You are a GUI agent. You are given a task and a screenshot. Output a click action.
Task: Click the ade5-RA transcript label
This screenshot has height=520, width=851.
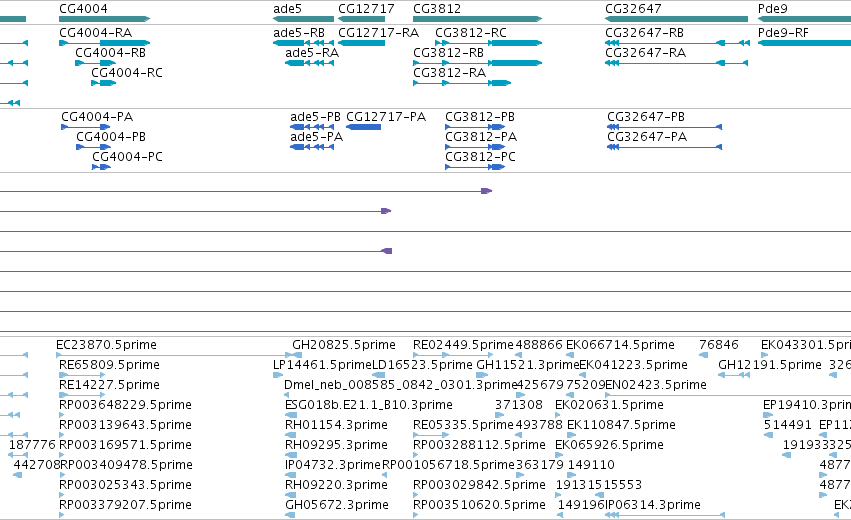coord(312,53)
